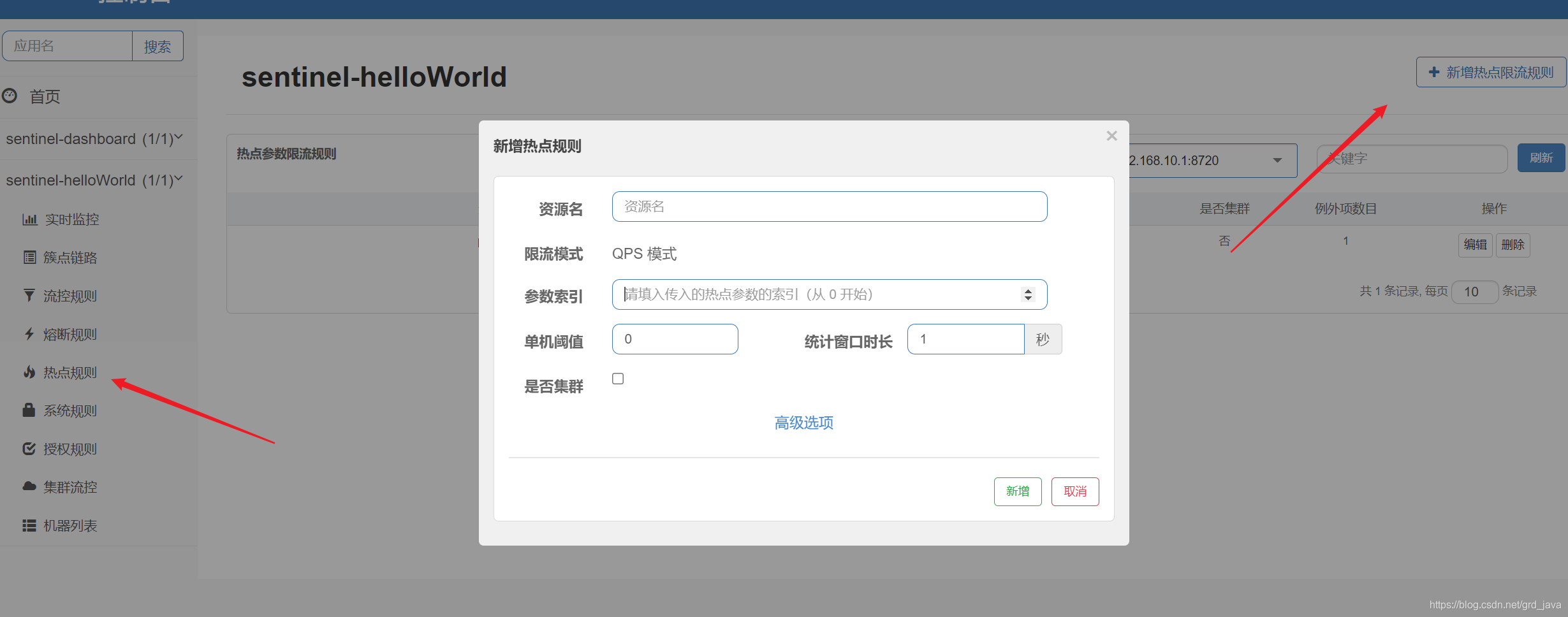Click the page size field showing 10
The image size is (1568, 617).
click(1475, 292)
